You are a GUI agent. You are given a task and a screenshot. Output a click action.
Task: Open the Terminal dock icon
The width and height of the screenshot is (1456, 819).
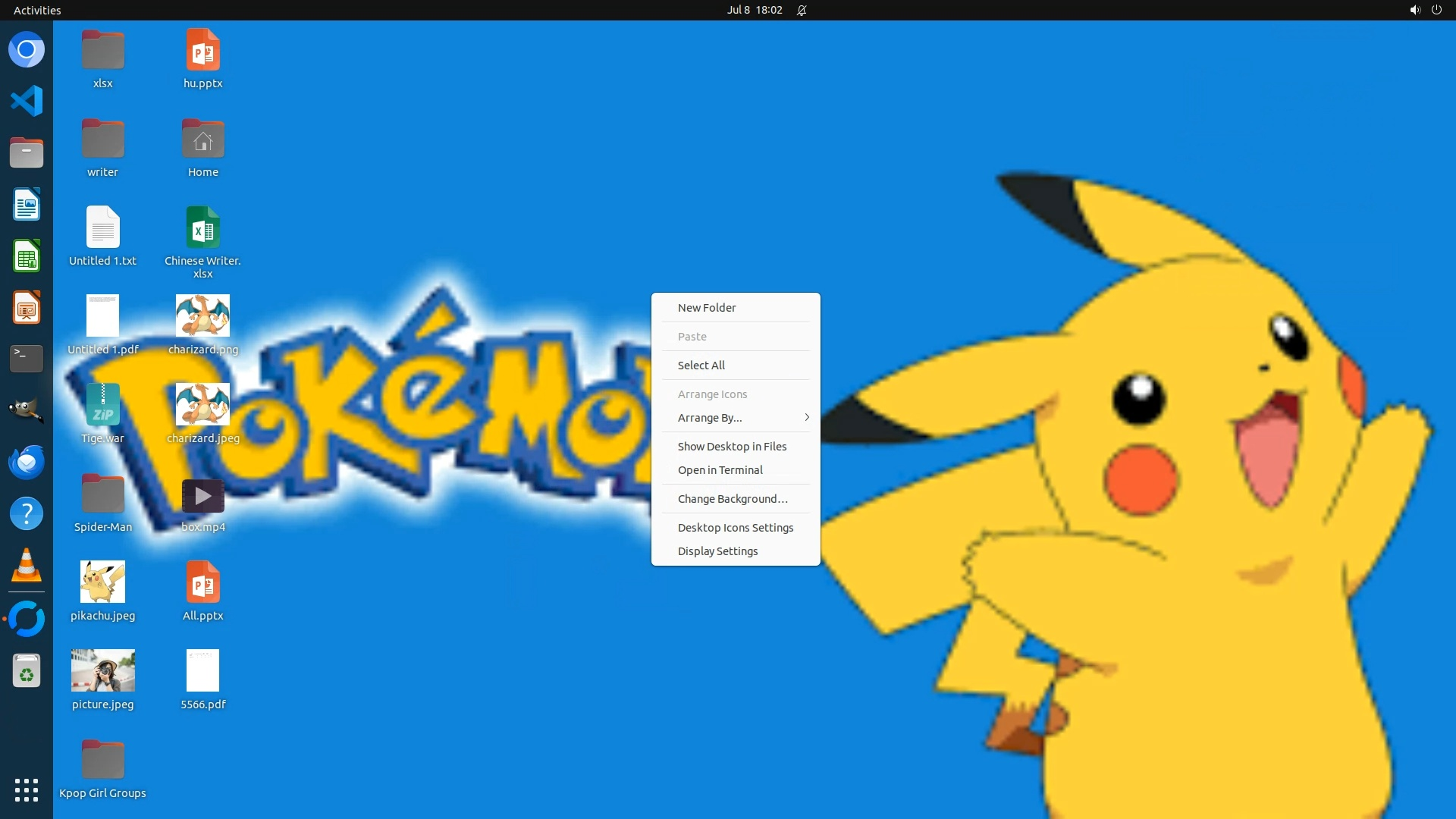click(27, 358)
